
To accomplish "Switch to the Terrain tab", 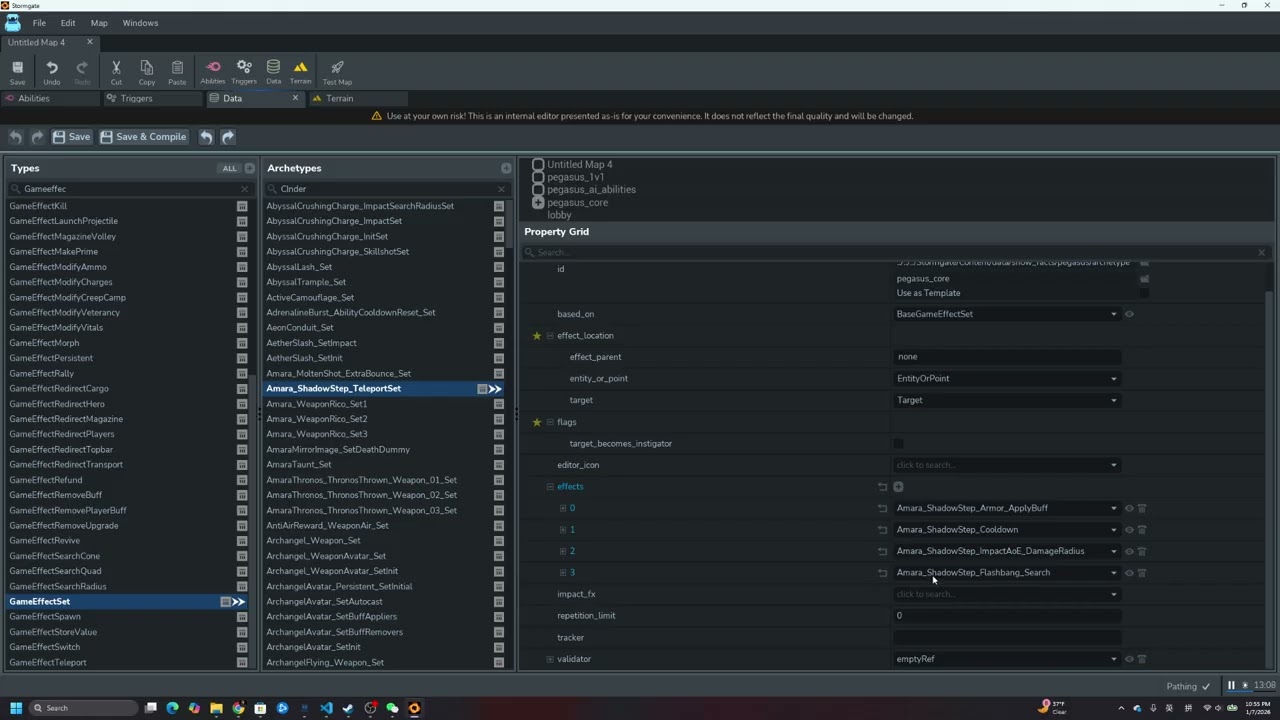I will pyautogui.click(x=356, y=98).
